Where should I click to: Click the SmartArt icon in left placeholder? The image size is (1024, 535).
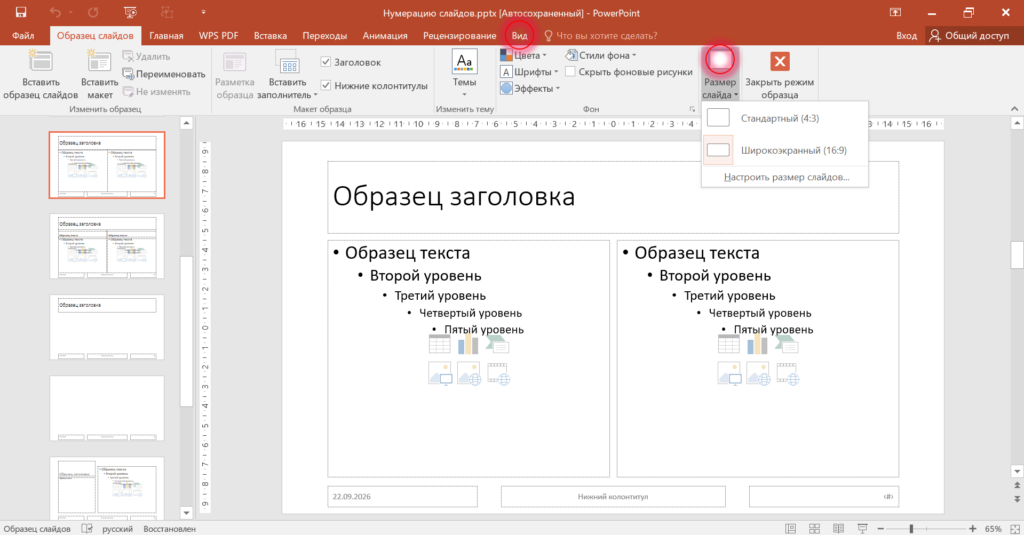pyautogui.click(x=498, y=344)
